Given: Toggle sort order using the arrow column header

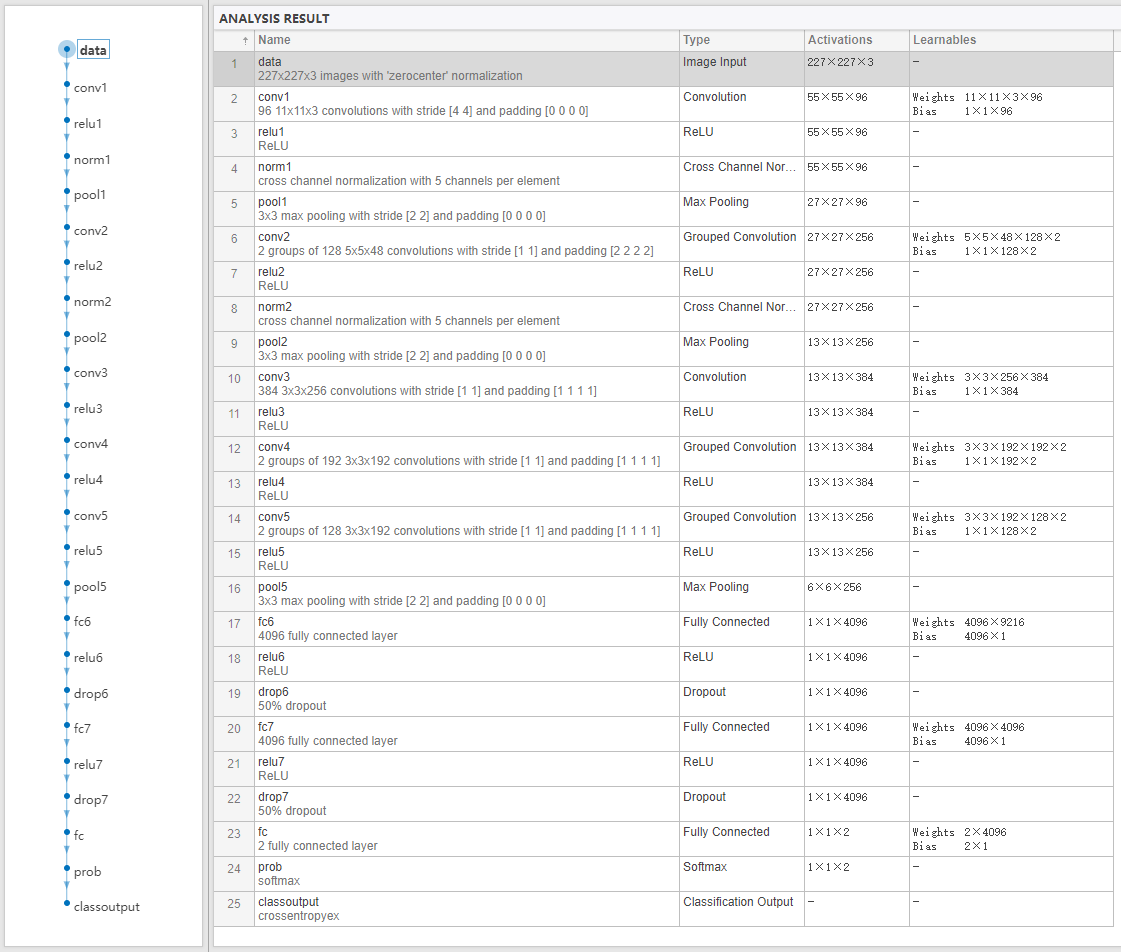Looking at the screenshot, I should tap(234, 40).
